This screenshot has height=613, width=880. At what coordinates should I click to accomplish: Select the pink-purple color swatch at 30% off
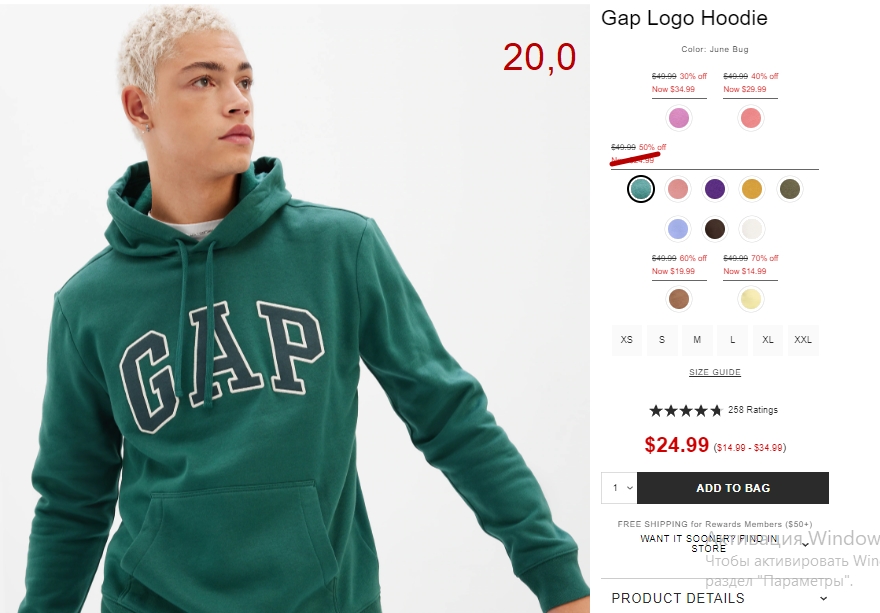point(679,118)
